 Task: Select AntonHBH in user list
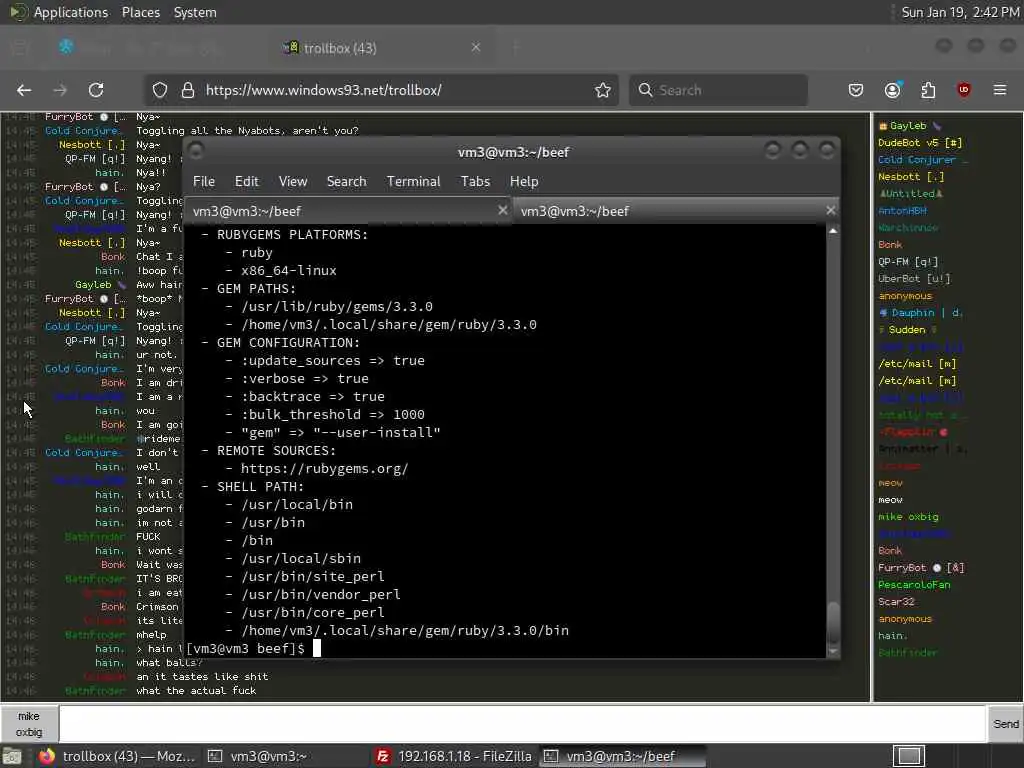point(902,210)
